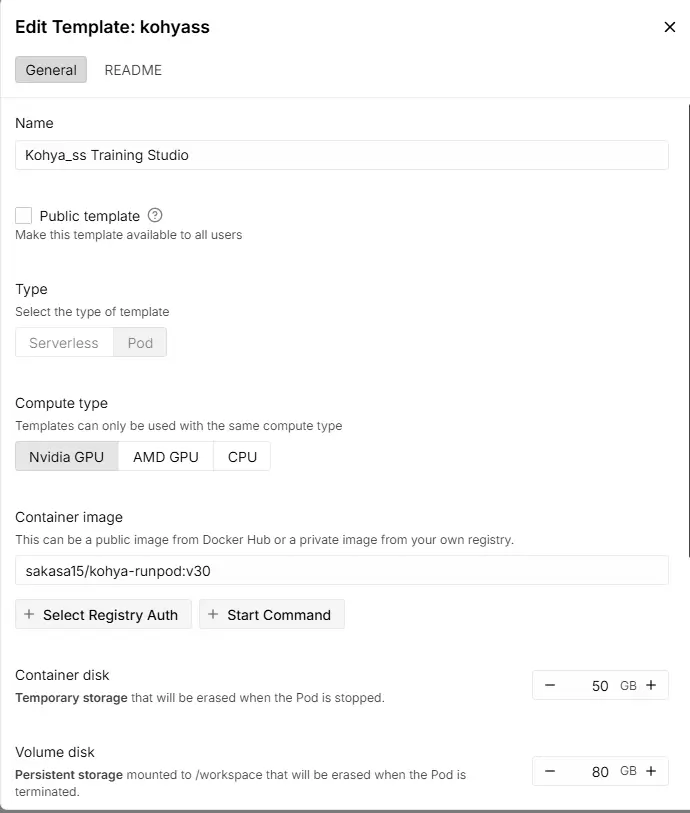Click the Public template help icon

(155, 215)
